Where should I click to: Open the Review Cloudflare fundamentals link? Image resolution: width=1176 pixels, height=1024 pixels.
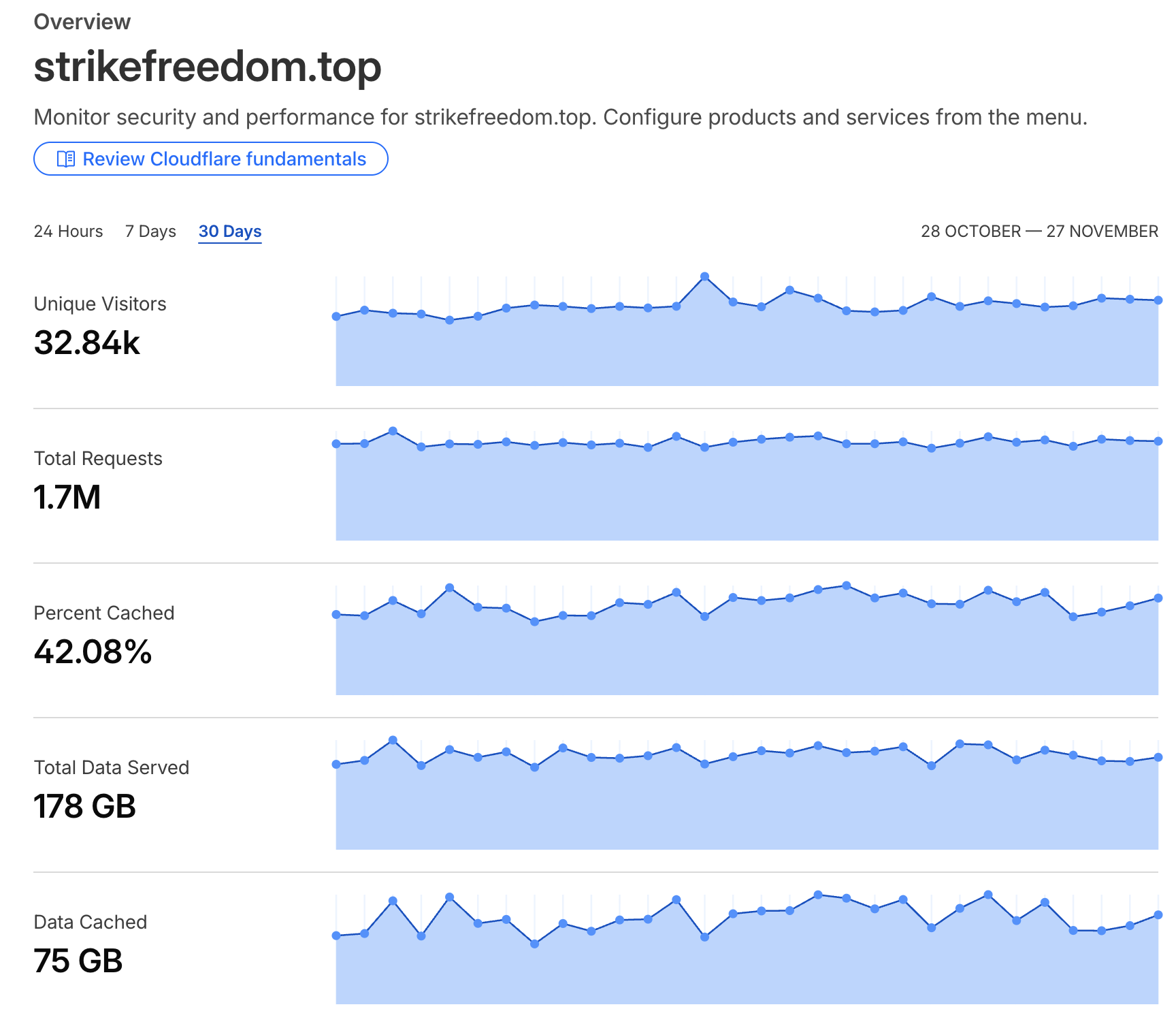(x=224, y=159)
